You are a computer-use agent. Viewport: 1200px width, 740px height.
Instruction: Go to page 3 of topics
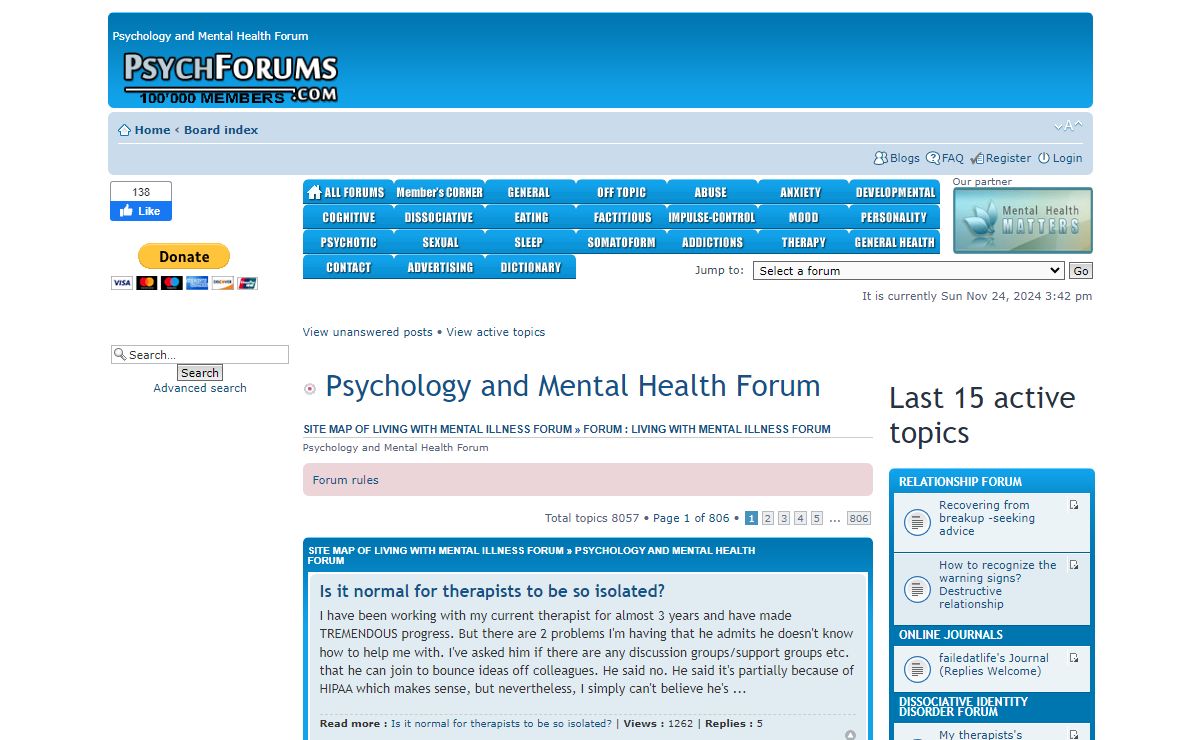784,518
